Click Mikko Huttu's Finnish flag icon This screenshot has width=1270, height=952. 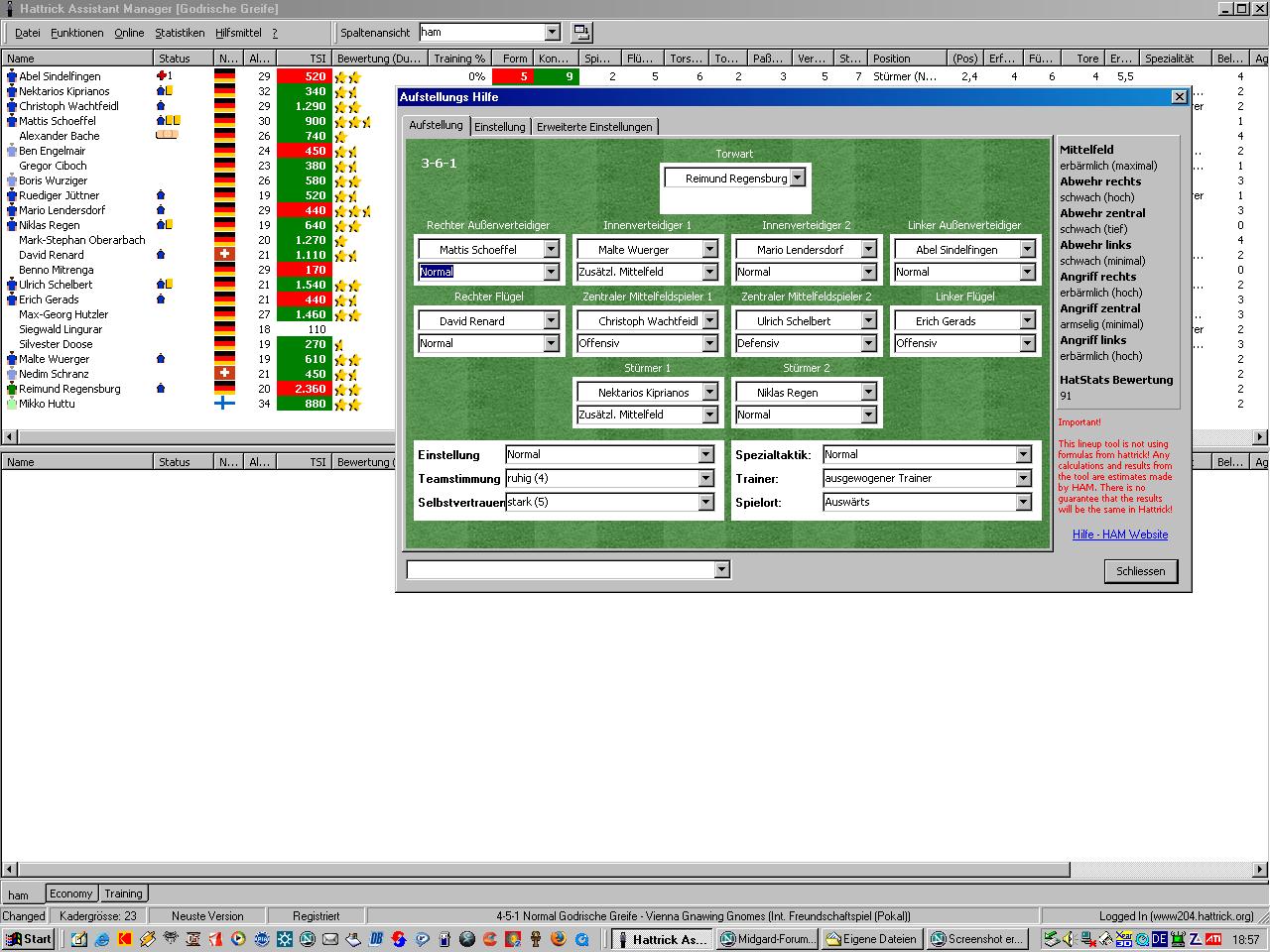(x=225, y=404)
